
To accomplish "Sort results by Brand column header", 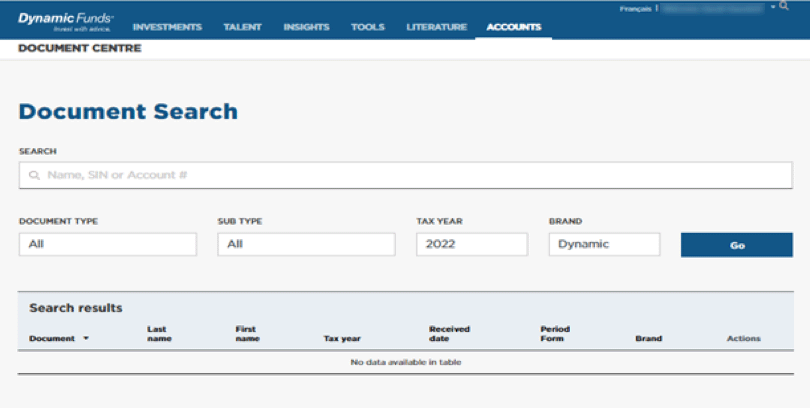I will click(x=649, y=339).
